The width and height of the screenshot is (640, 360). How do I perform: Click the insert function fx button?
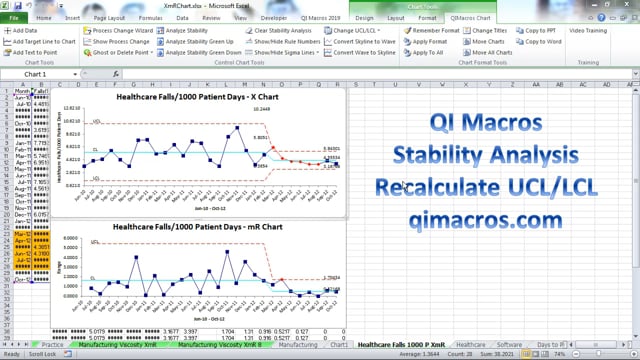point(116,74)
